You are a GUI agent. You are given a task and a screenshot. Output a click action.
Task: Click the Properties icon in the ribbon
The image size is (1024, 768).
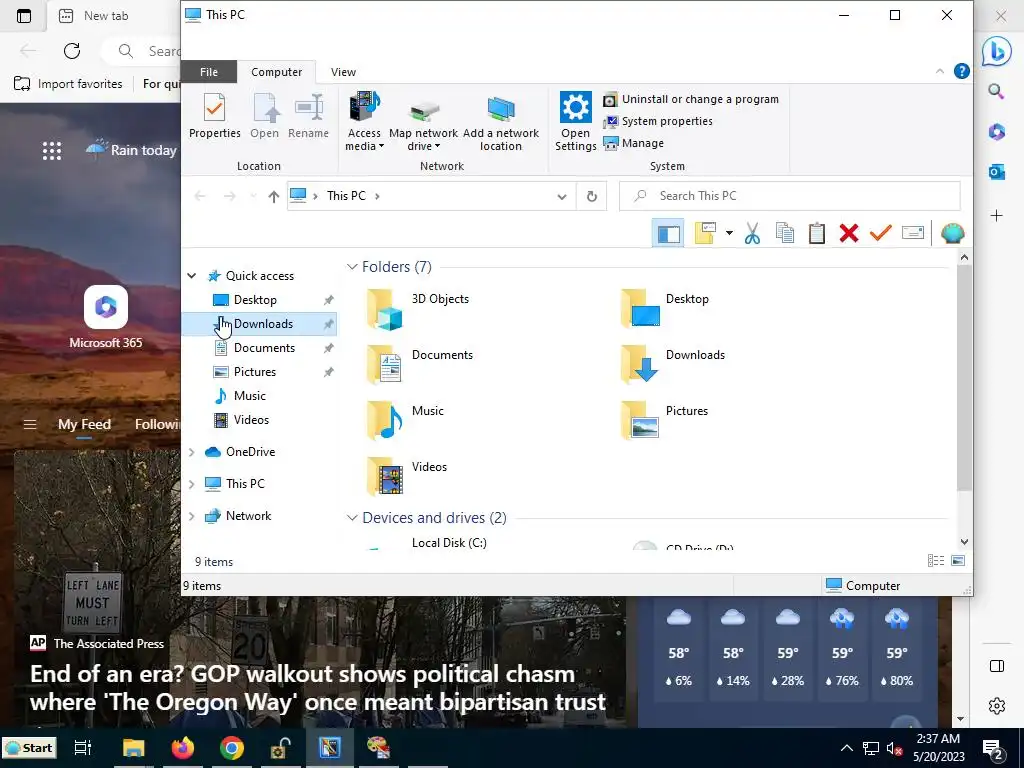pyautogui.click(x=214, y=116)
